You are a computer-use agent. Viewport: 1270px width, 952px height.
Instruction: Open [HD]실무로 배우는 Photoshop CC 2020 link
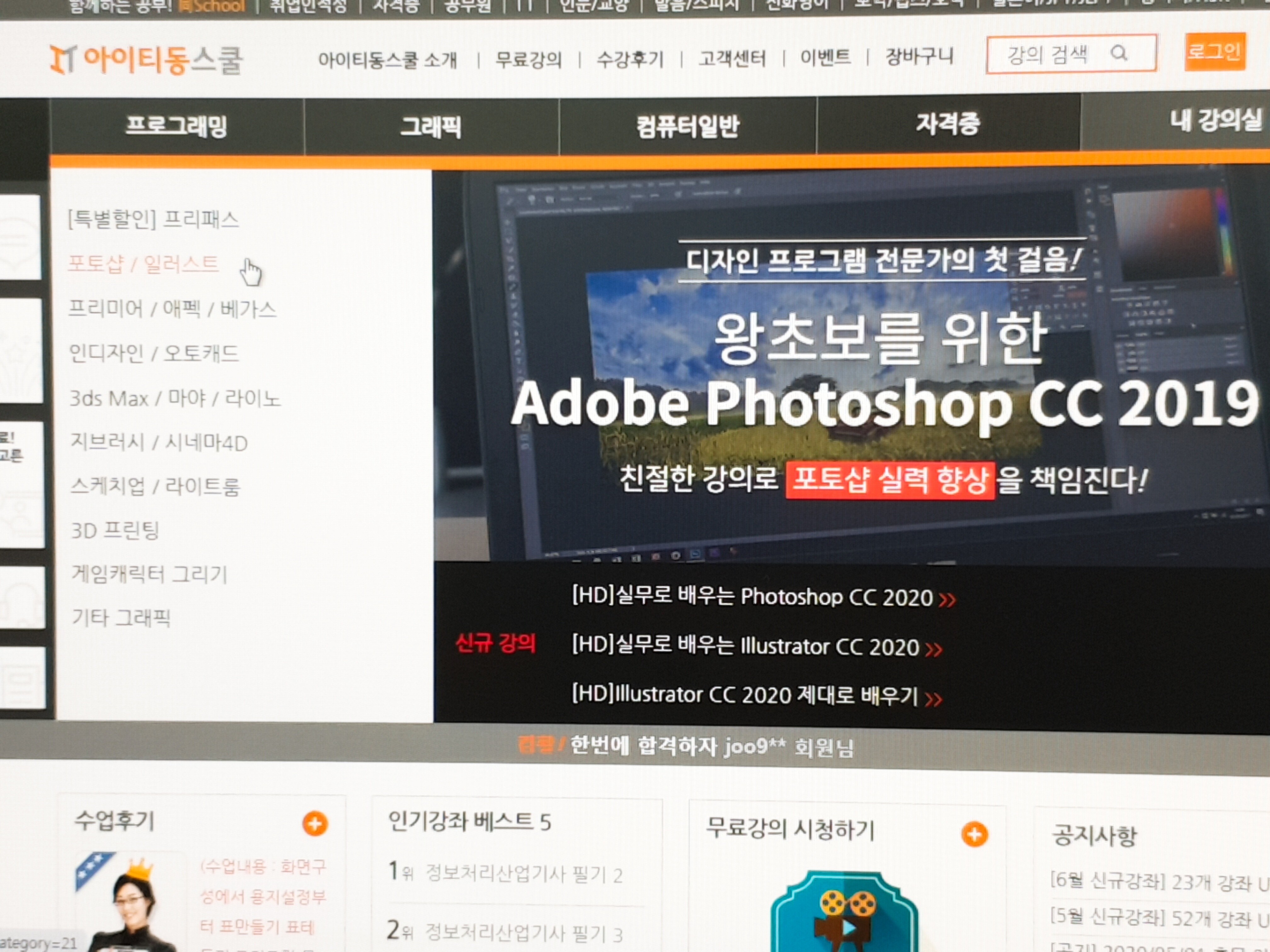pos(752,597)
